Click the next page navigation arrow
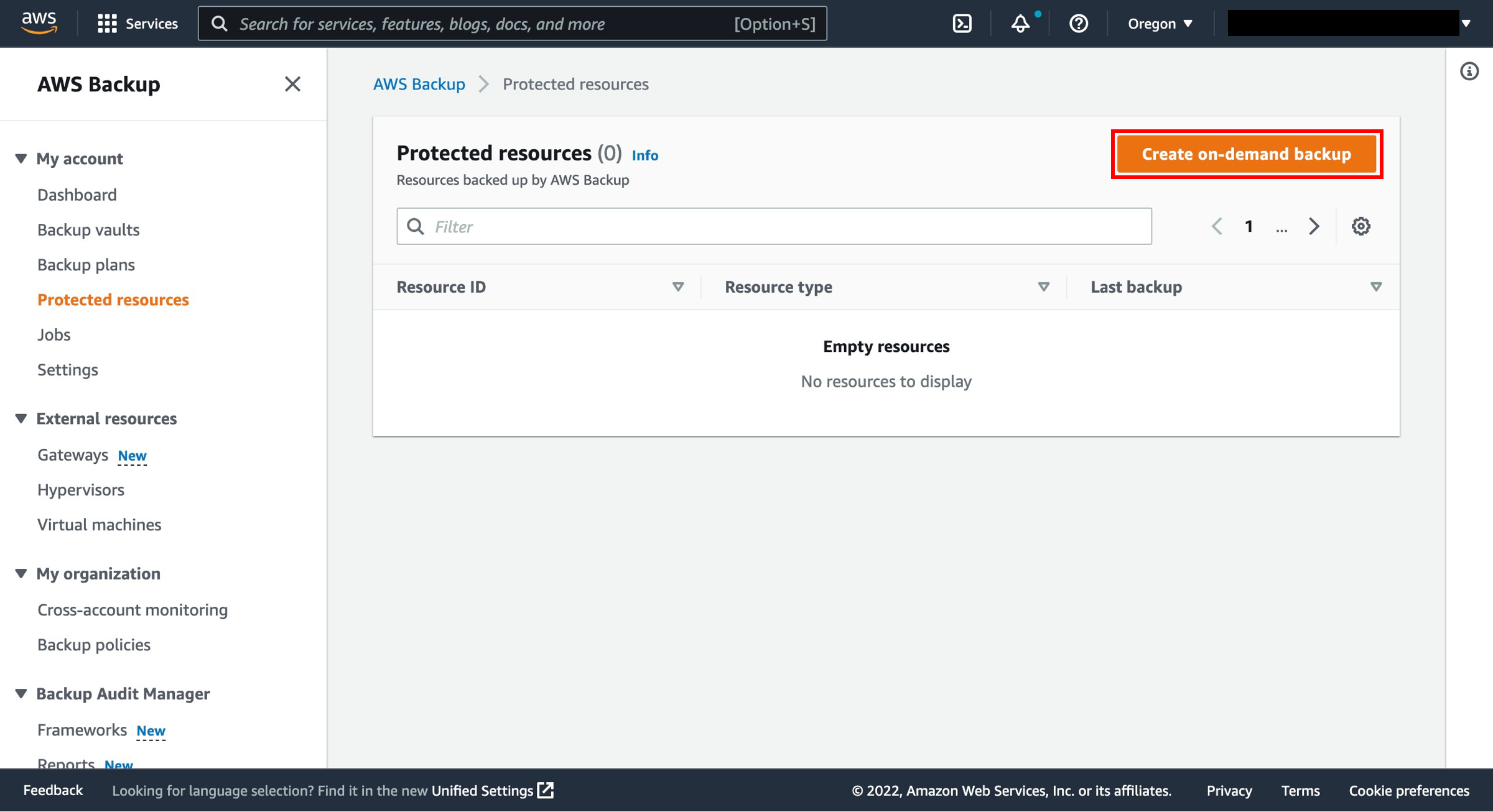 [1314, 226]
